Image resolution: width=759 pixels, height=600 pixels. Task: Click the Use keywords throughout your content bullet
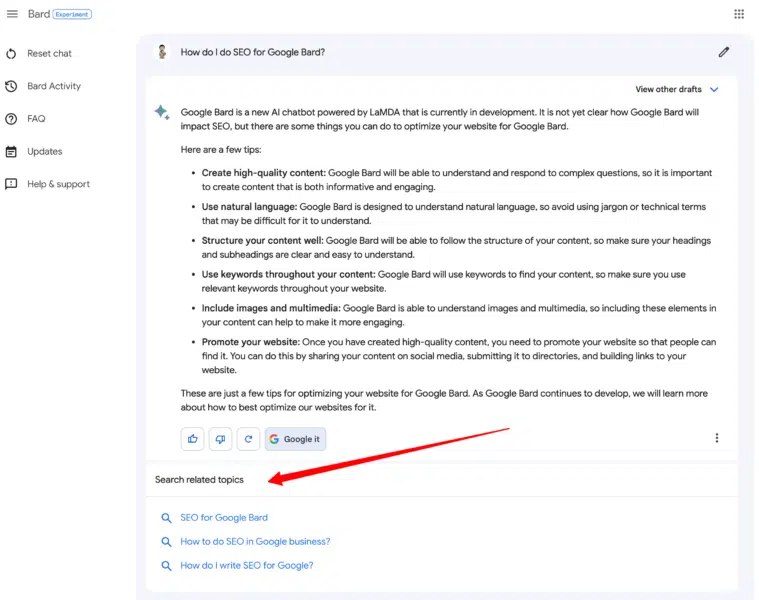(x=443, y=282)
